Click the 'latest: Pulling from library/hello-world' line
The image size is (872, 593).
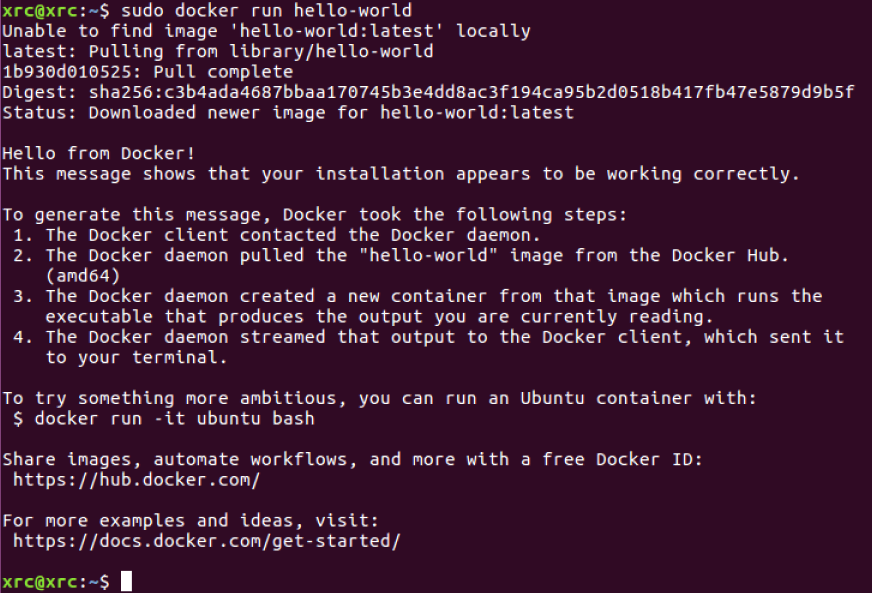(217, 51)
